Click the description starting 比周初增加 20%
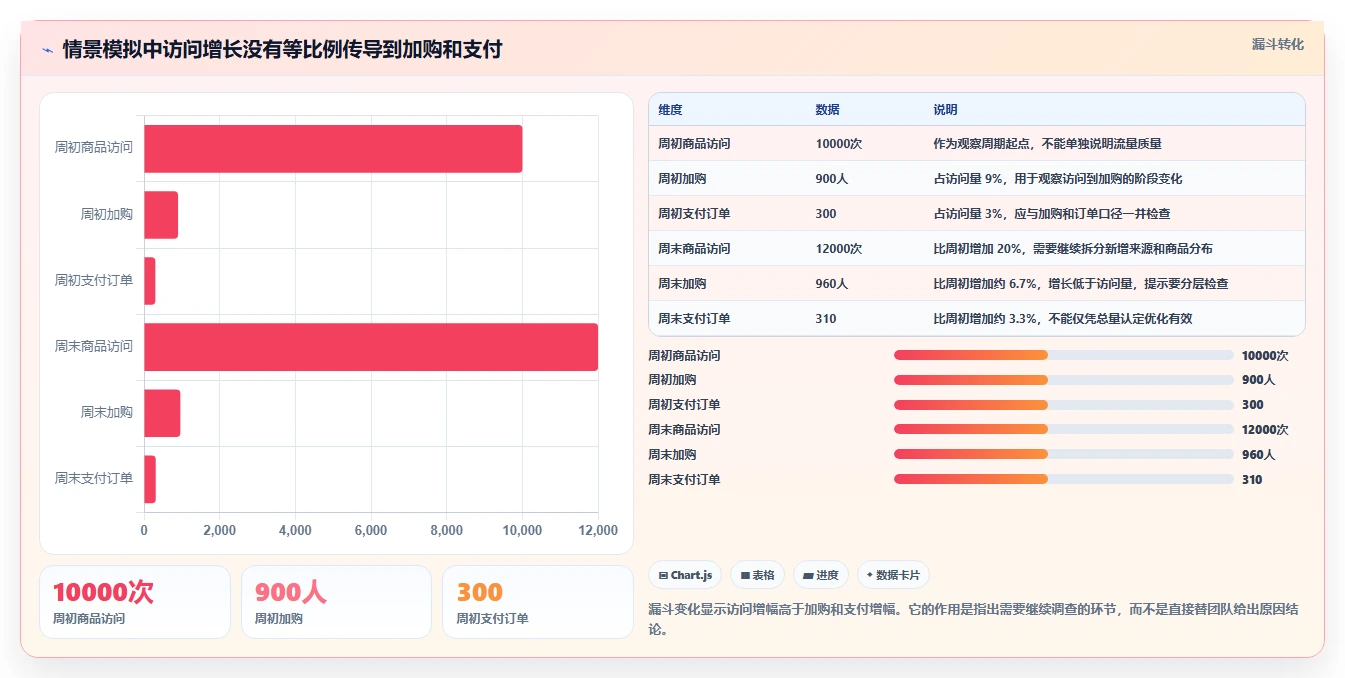 pyautogui.click(x=1072, y=249)
